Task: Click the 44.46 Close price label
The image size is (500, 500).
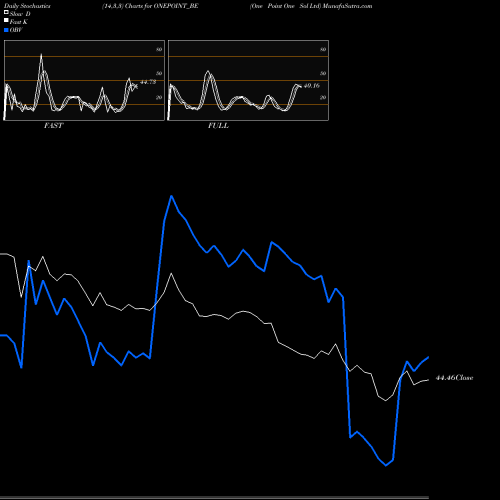Action: tap(454, 378)
